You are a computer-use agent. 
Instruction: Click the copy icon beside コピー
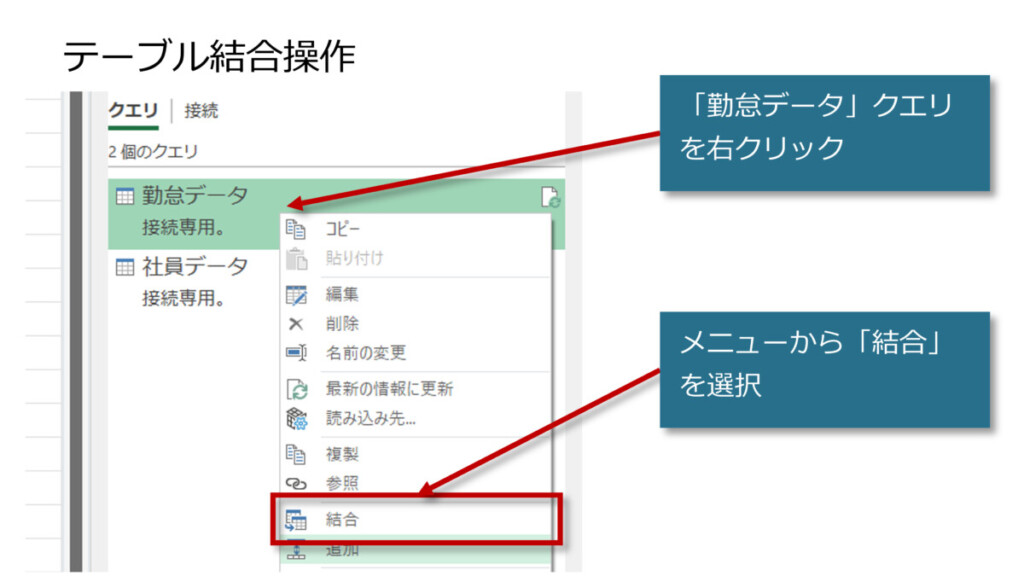pos(296,229)
